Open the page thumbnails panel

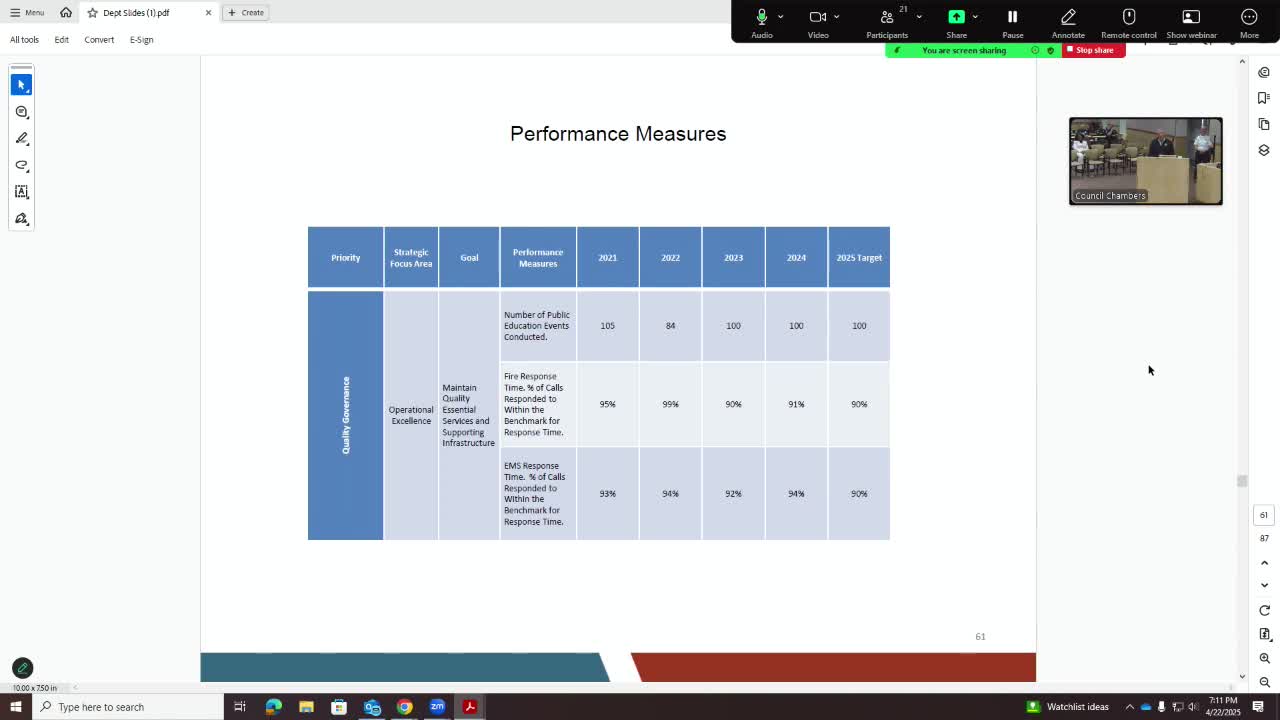tap(1264, 124)
